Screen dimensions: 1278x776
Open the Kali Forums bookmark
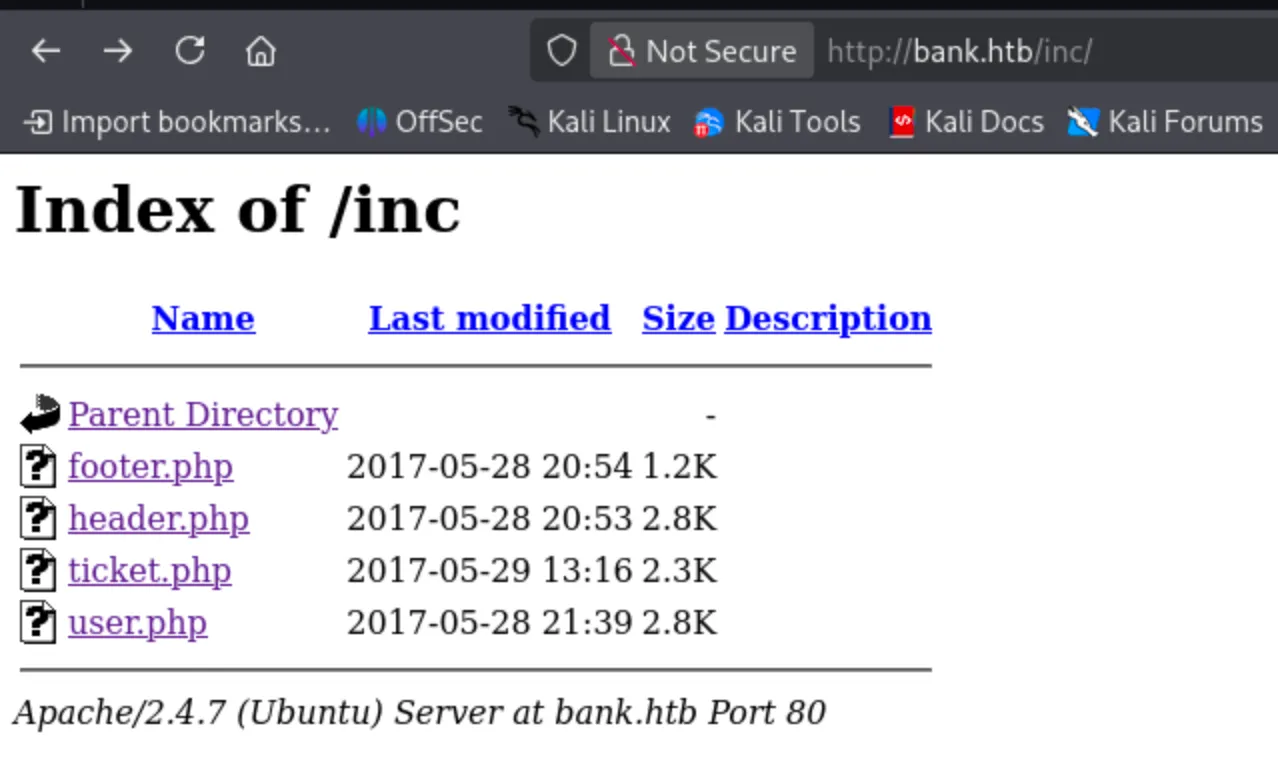click(x=1165, y=122)
